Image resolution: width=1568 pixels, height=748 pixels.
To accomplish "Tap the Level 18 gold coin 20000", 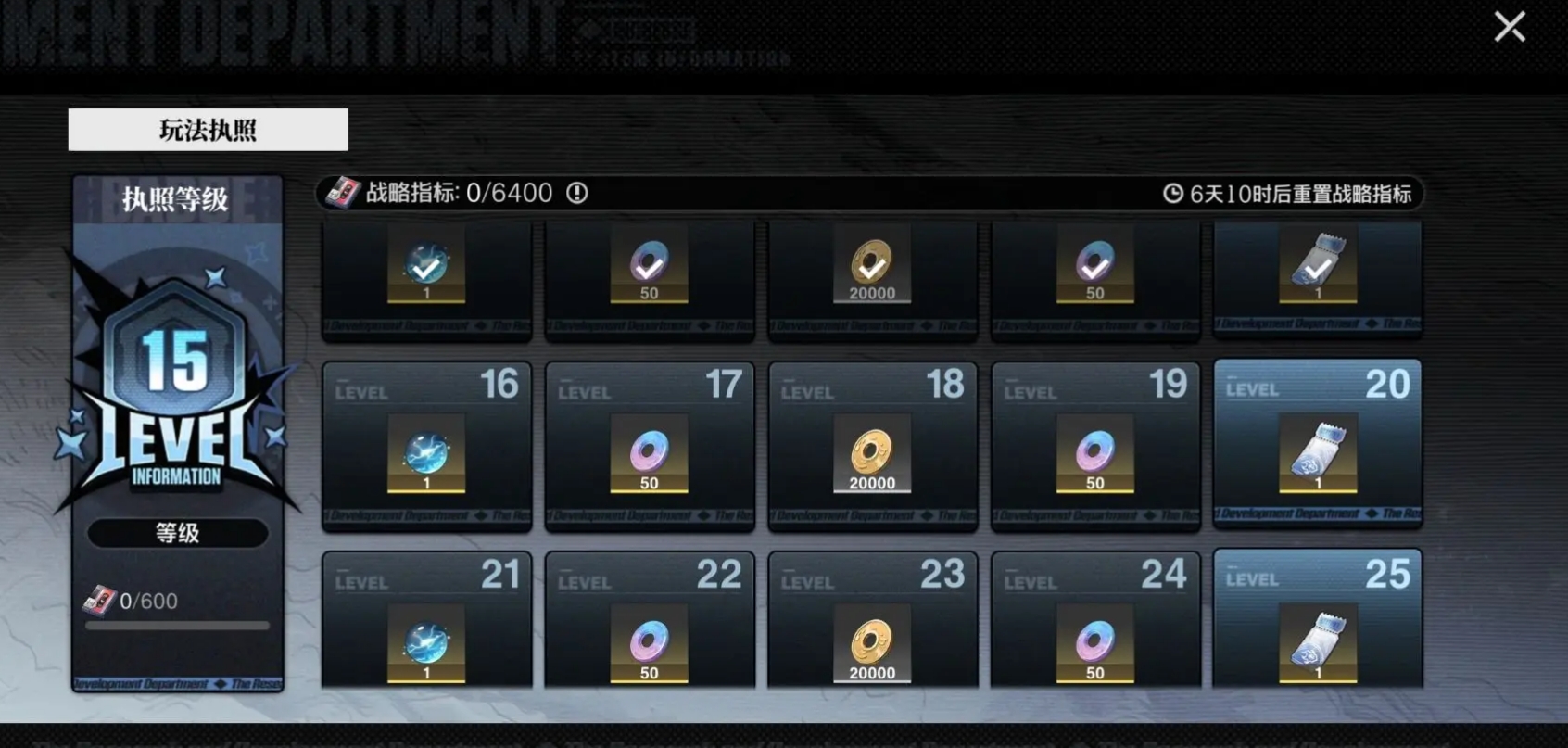I will [872, 453].
